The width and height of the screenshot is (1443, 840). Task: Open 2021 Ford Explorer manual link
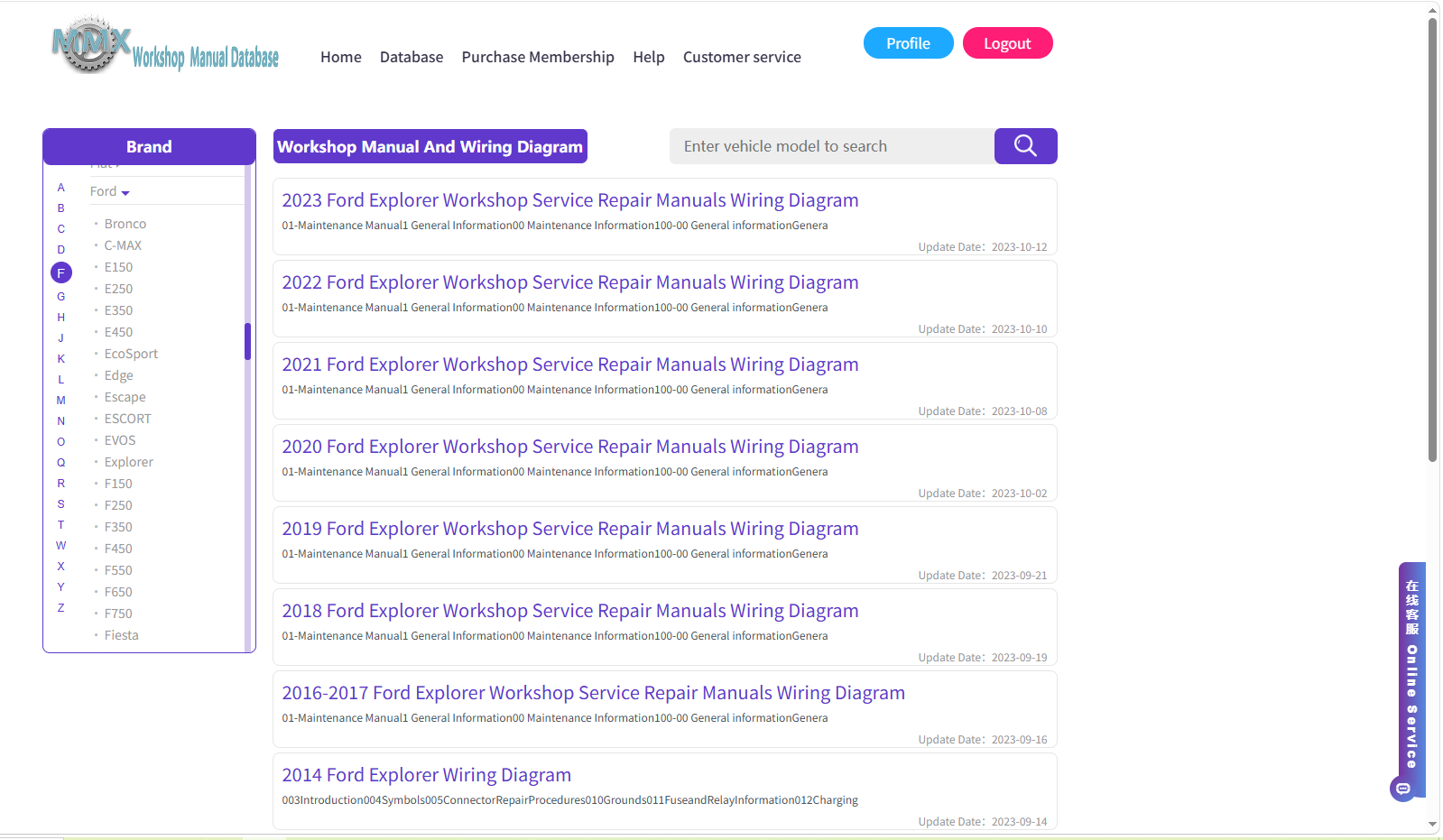[570, 365]
